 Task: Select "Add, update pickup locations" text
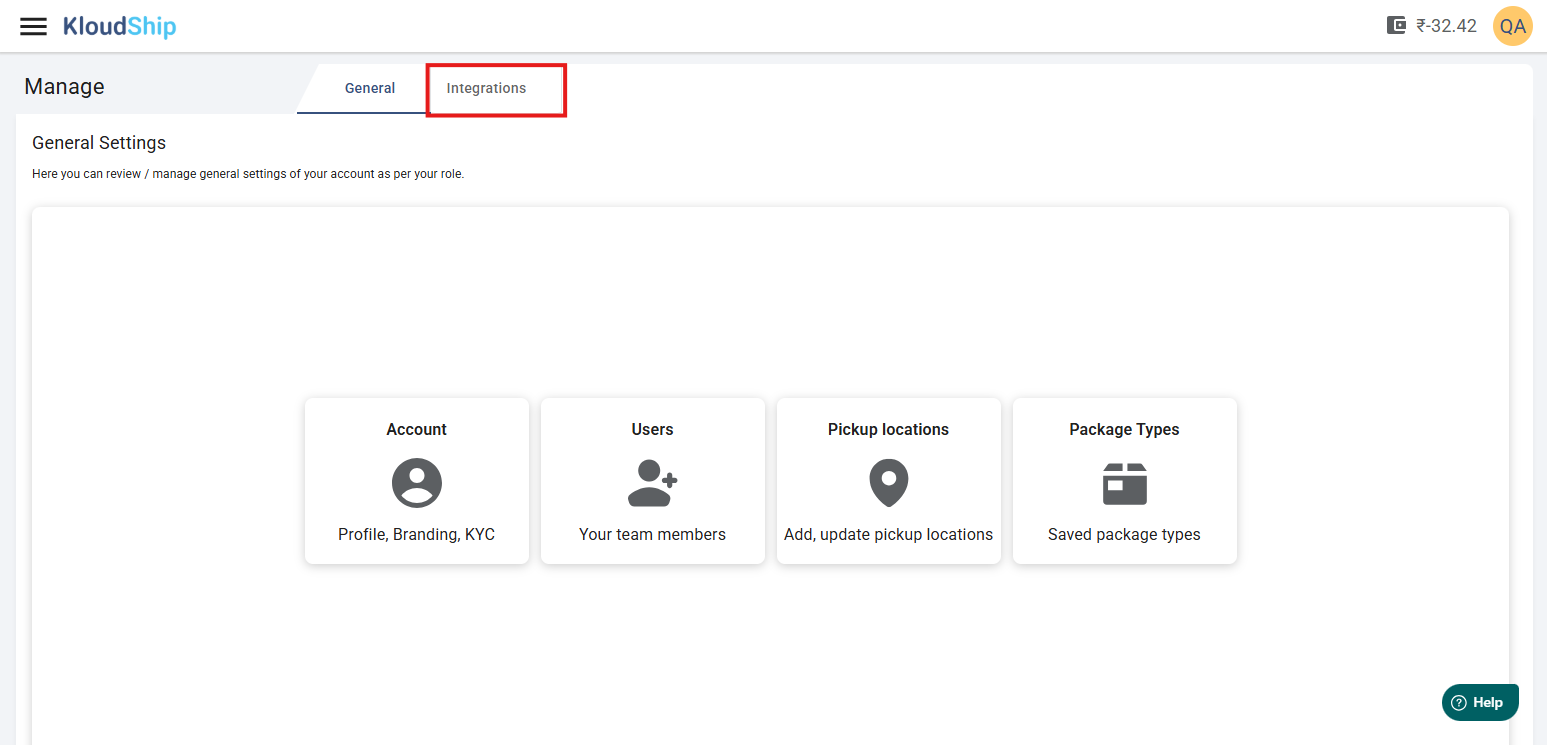[888, 535]
